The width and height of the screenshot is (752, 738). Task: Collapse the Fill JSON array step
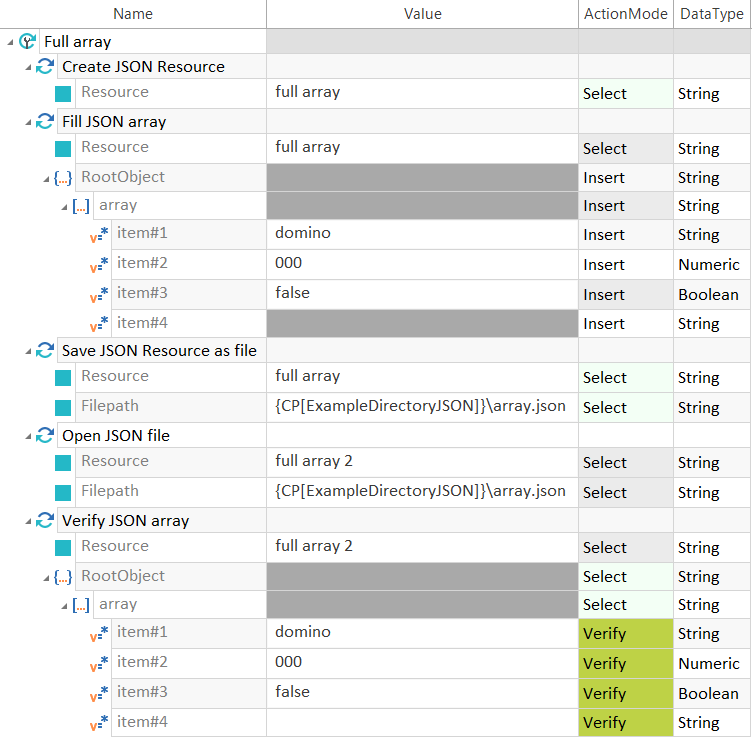click(28, 122)
